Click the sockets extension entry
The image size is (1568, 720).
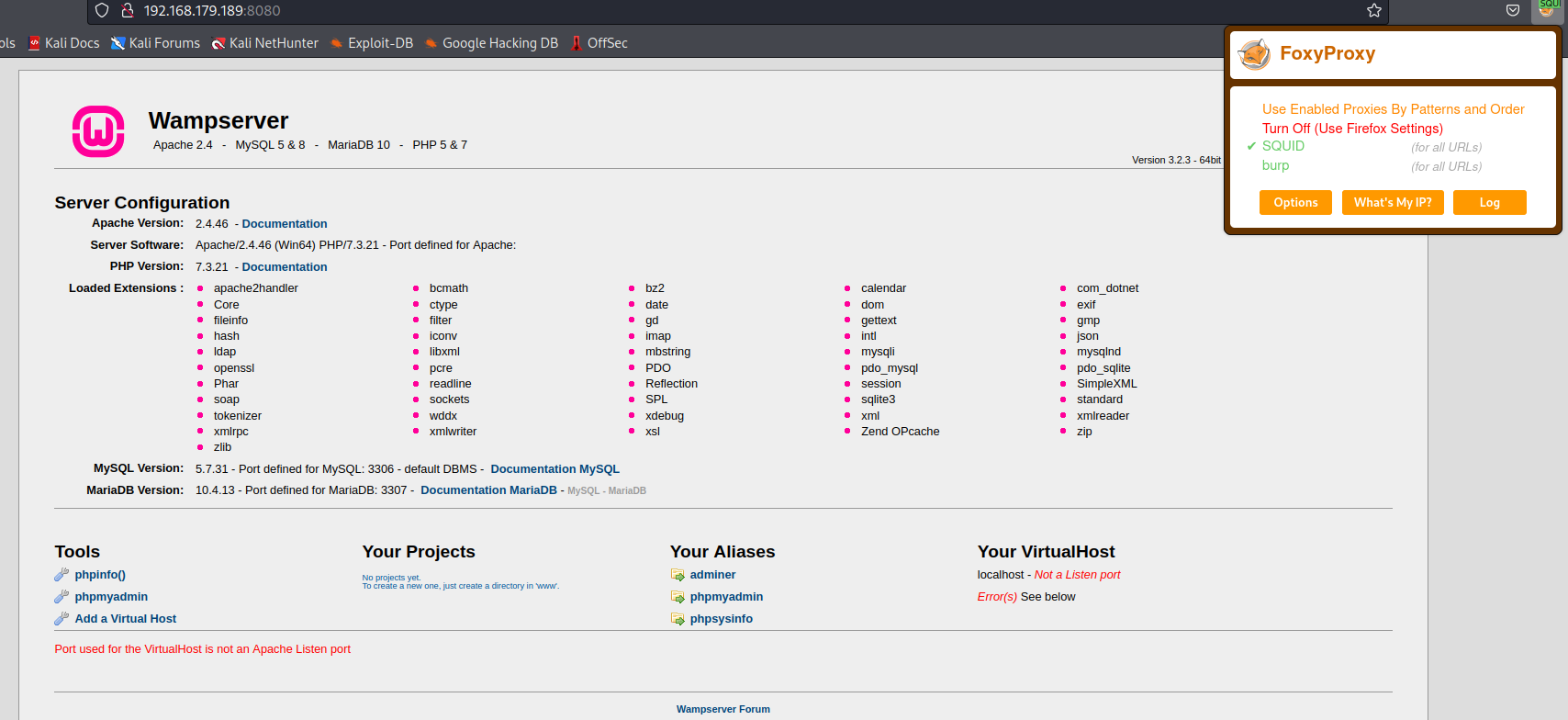point(449,399)
